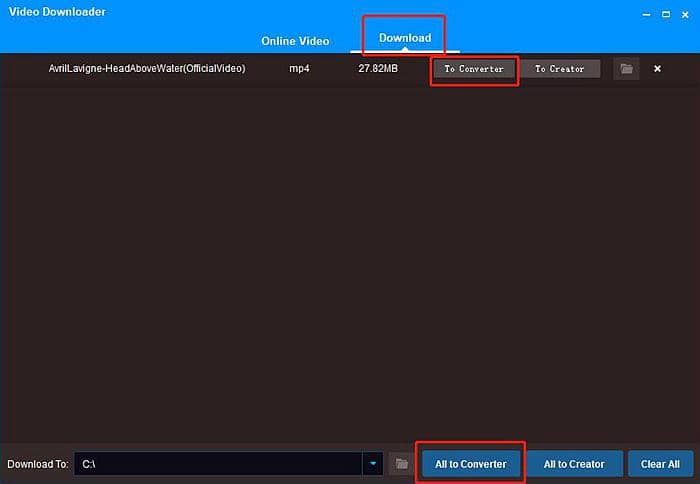Click inside the Download To path field
Viewport: 700px width, 484px height.
pyautogui.click(x=218, y=464)
